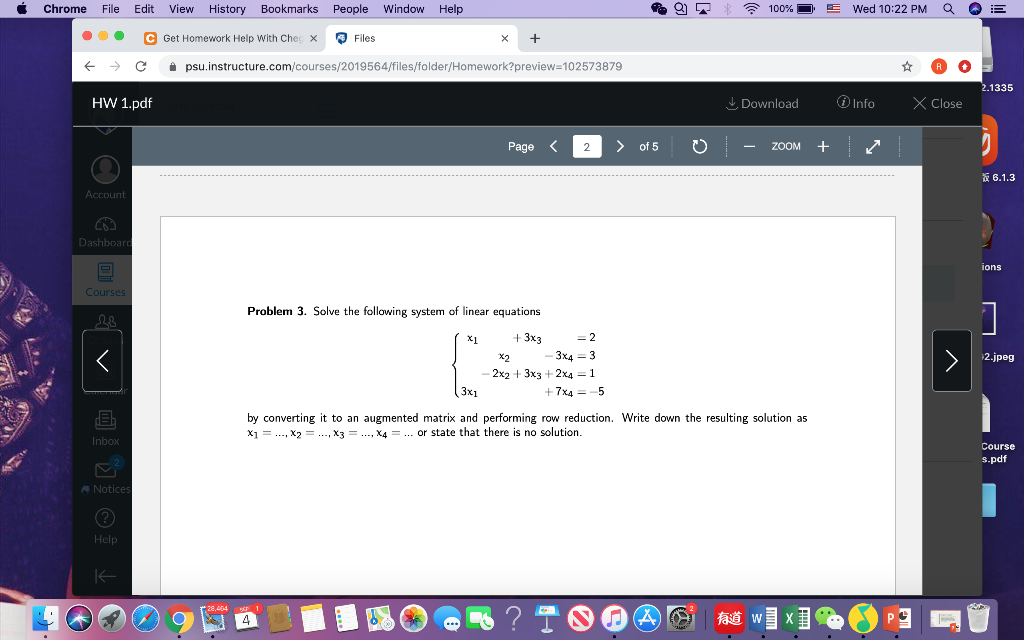Collapse the Canvas navigation sidebar
1024x640 pixels.
coord(105,575)
